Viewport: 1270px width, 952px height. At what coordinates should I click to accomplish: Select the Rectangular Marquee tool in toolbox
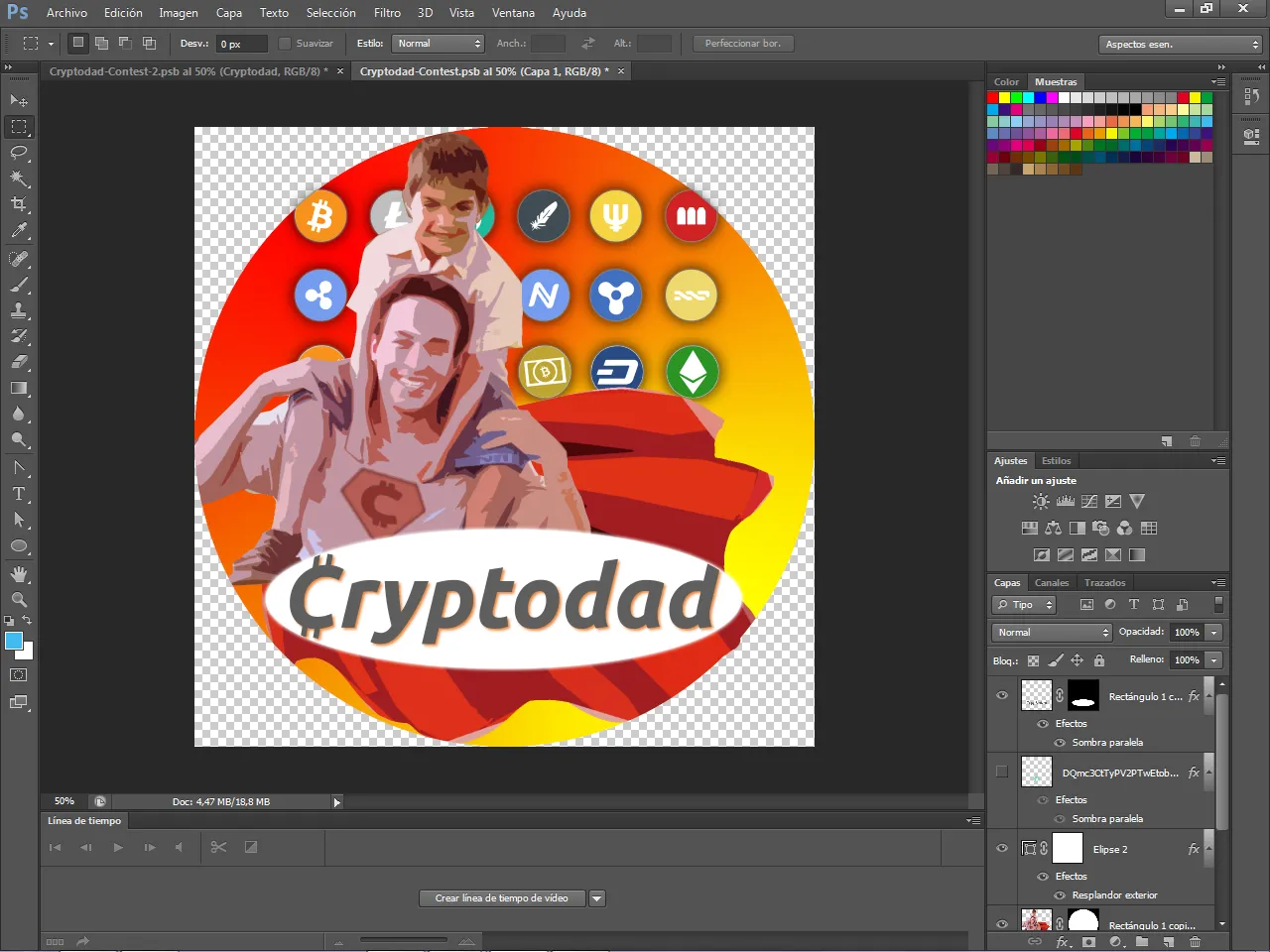pyautogui.click(x=19, y=127)
